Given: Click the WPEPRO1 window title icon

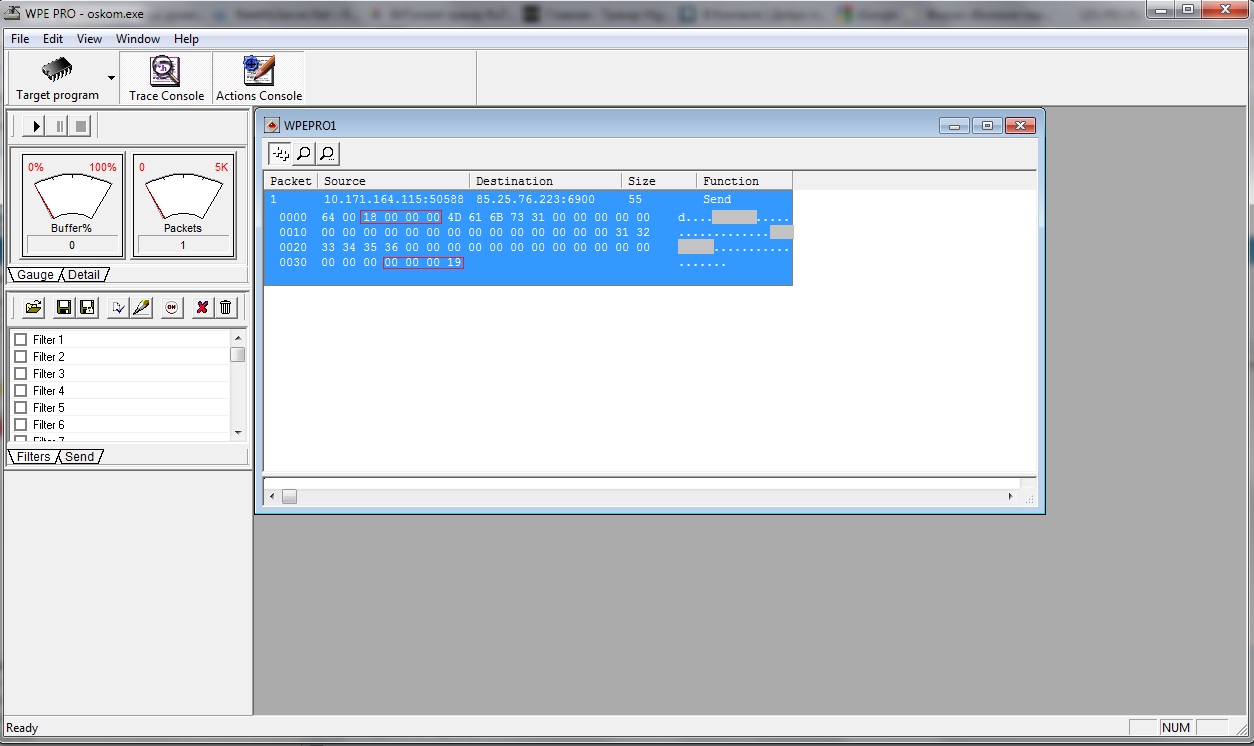Looking at the screenshot, I should point(272,126).
